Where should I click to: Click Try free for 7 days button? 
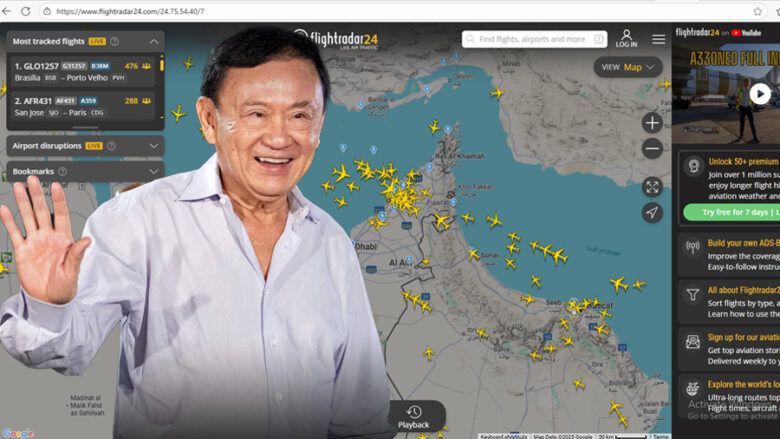click(732, 212)
